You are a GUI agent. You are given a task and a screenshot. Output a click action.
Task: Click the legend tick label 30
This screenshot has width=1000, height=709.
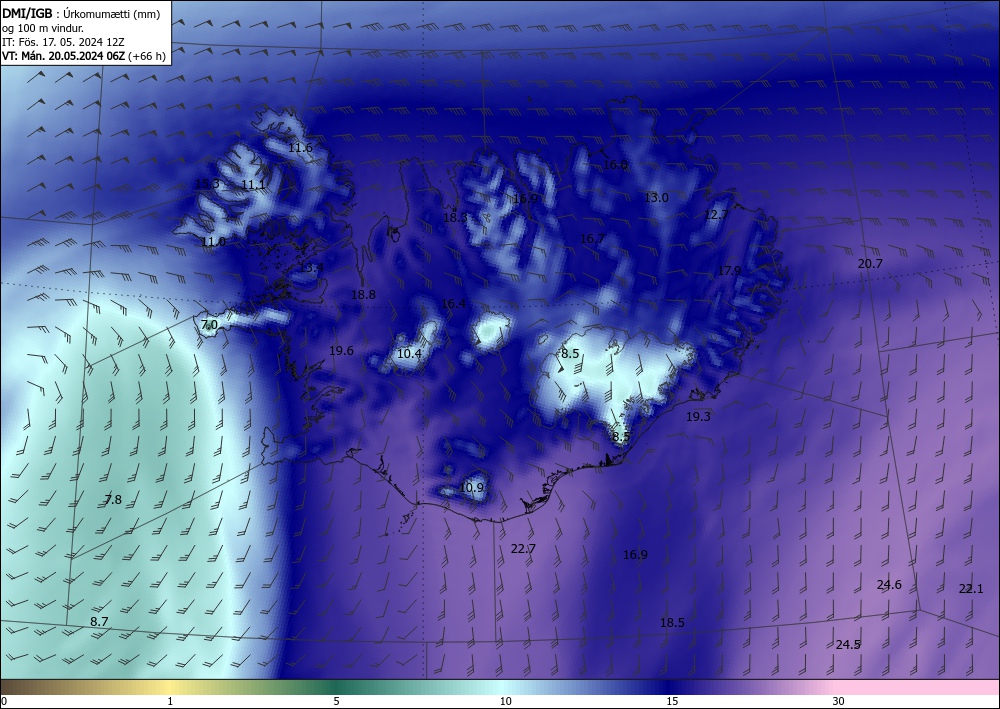839,701
